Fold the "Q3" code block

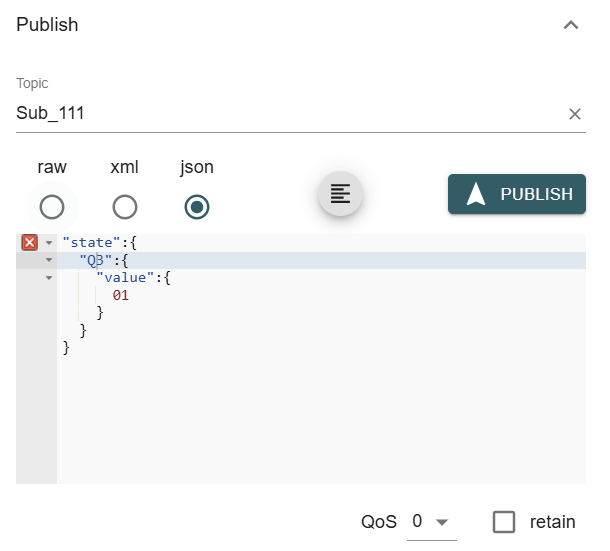[x=49, y=260]
